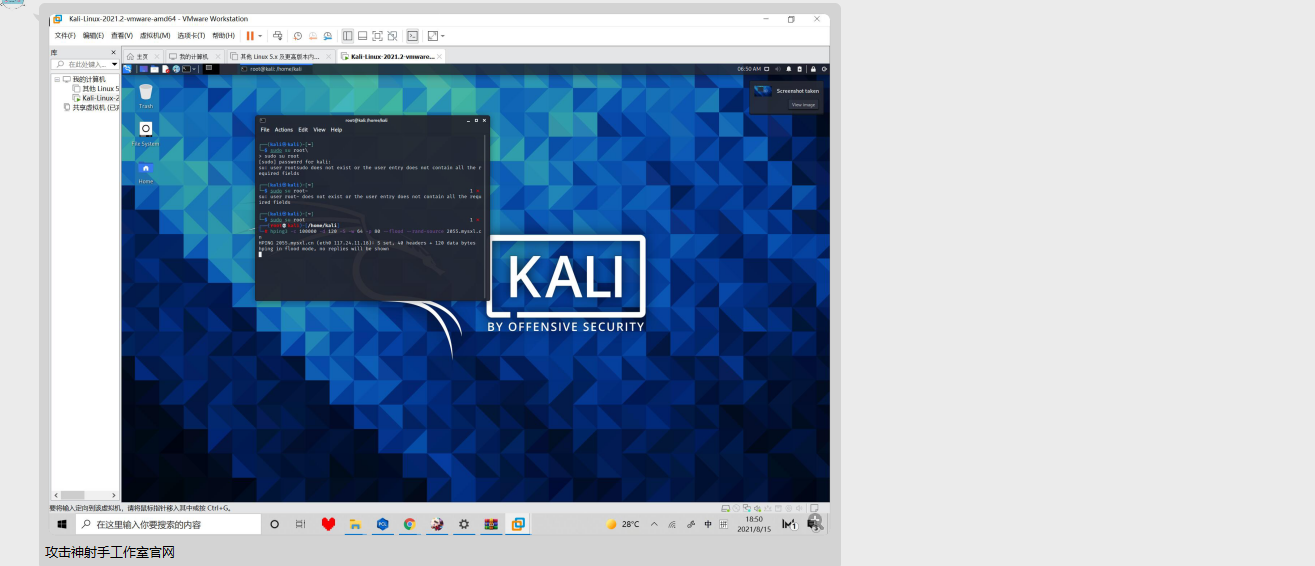Click the console view toolbar icon

coord(412,36)
